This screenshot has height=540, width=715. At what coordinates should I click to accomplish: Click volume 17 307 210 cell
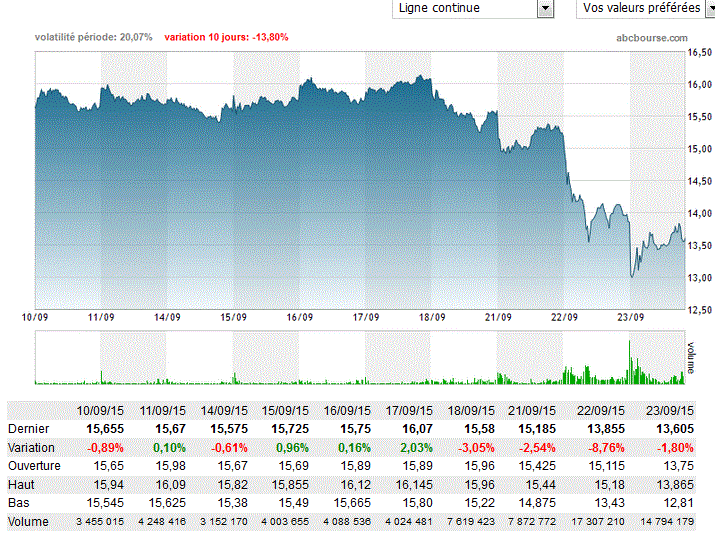pyautogui.click(x=598, y=521)
